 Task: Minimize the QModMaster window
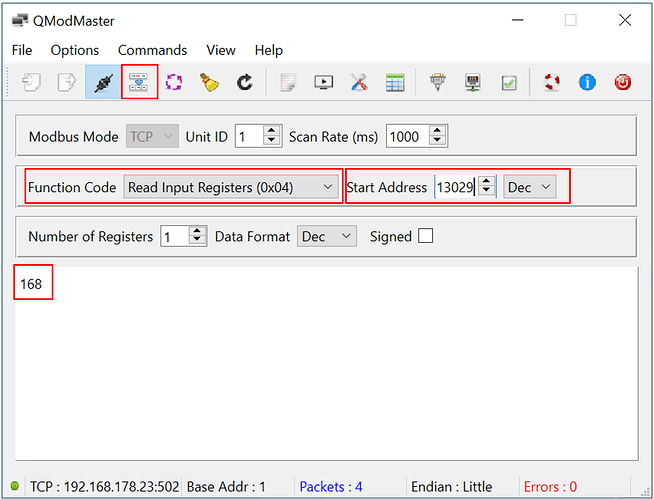[517, 20]
